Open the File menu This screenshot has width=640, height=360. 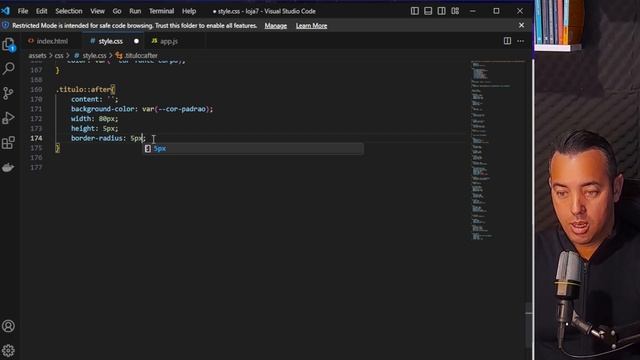[x=23, y=11]
